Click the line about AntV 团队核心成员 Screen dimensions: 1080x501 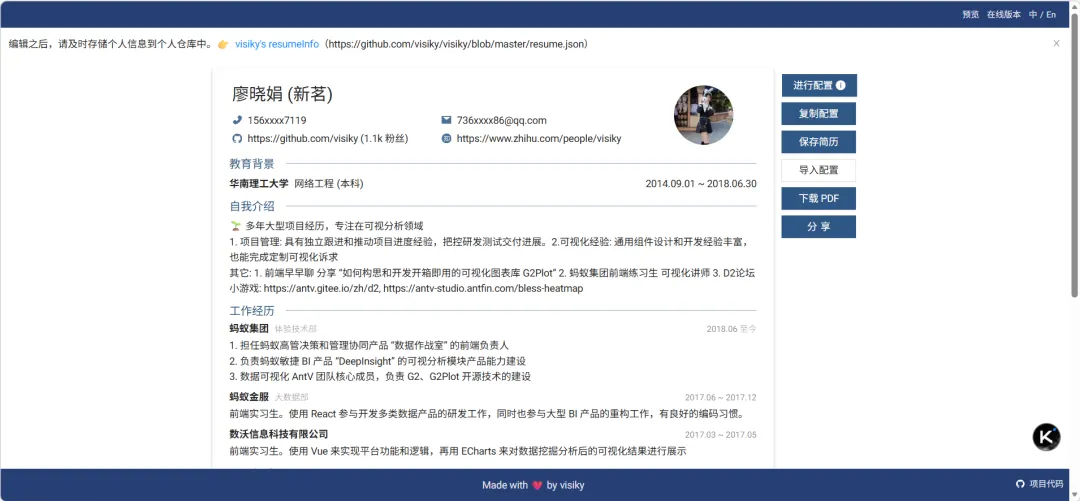[x=380, y=377]
